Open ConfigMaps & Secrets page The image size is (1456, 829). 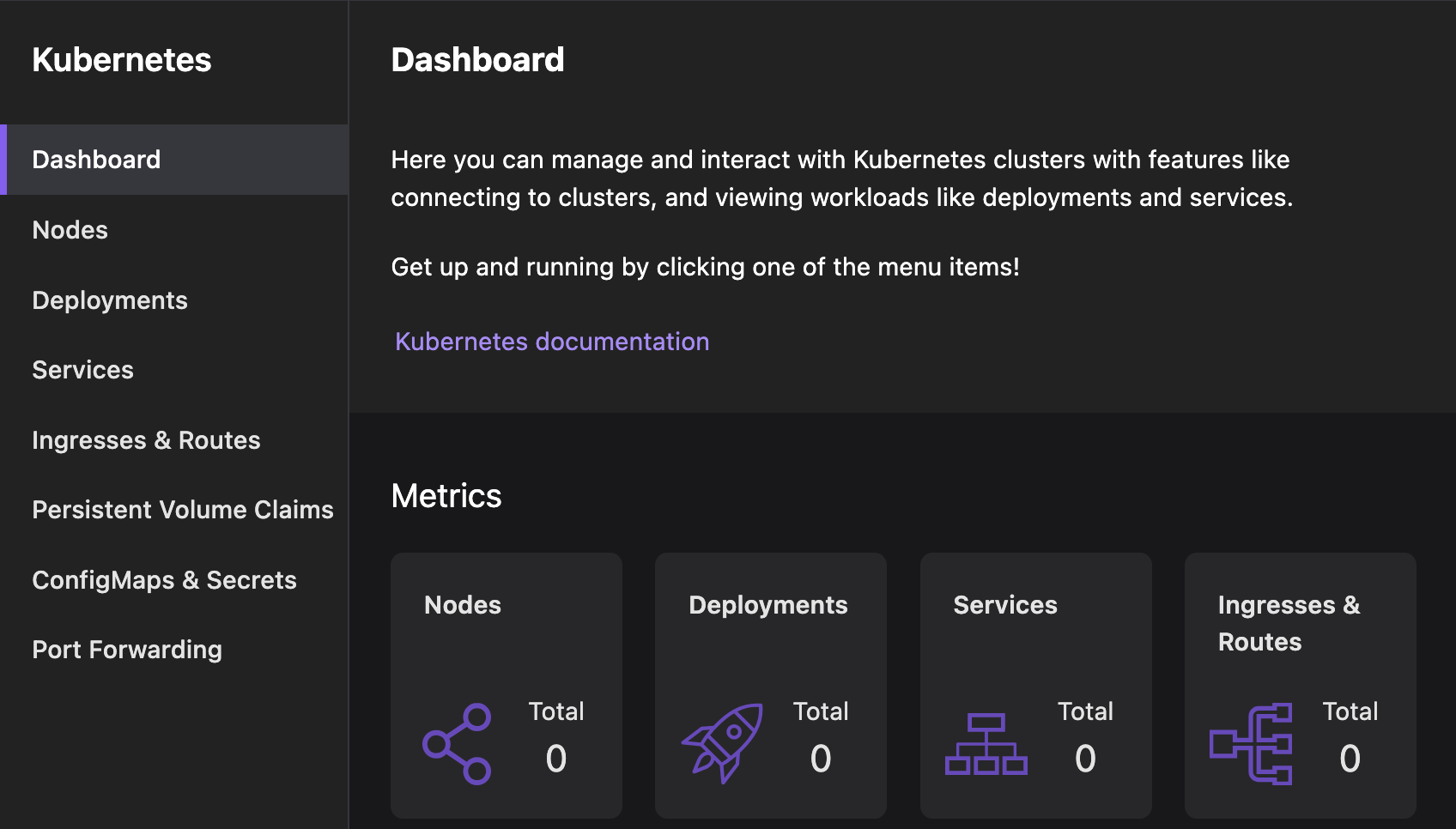point(174,580)
